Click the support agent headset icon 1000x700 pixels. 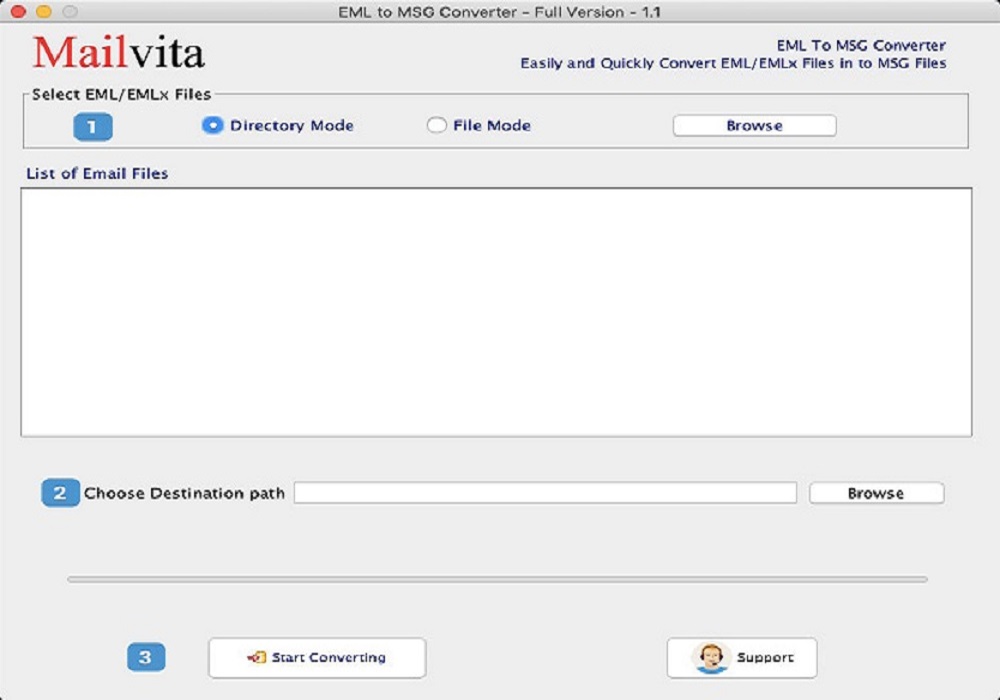tap(710, 657)
